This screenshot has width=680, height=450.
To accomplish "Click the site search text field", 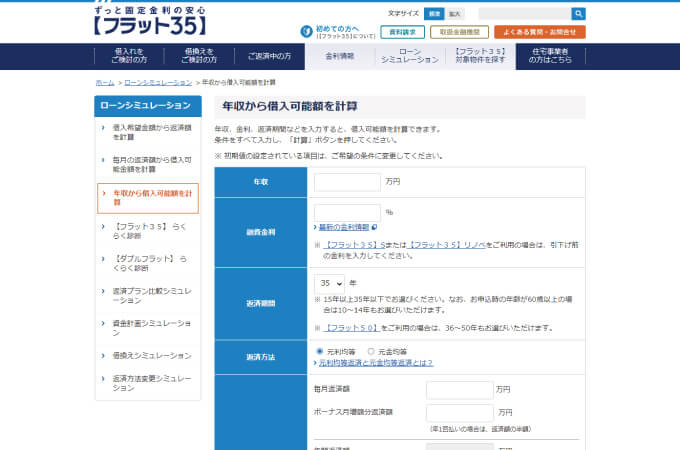I will pos(525,14).
